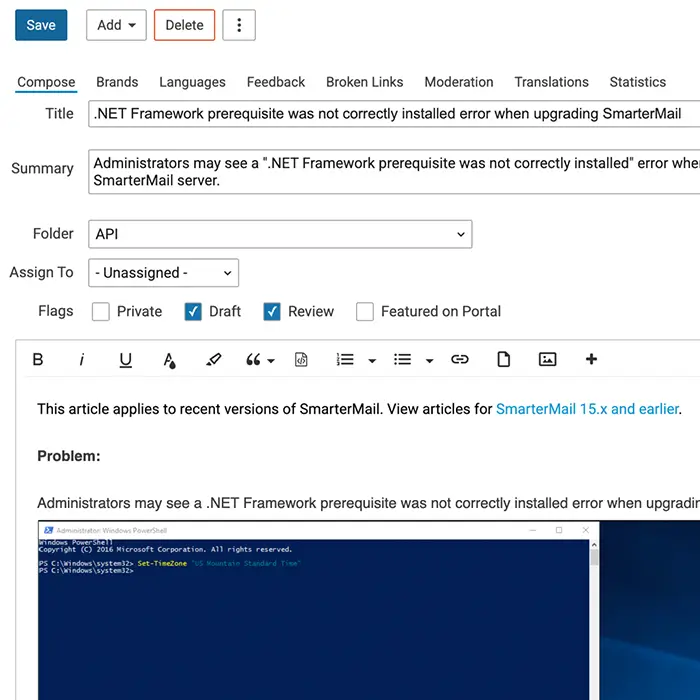View the Statistics tab

[638, 82]
